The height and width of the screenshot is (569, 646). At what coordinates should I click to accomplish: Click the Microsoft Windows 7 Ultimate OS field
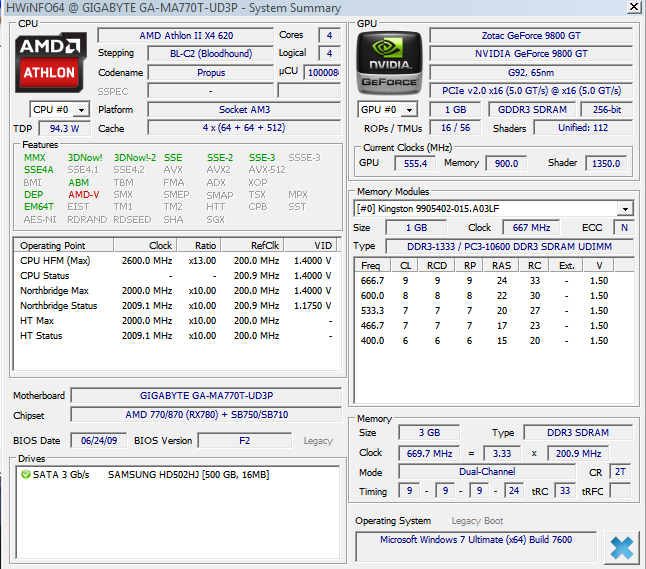[x=476, y=547]
